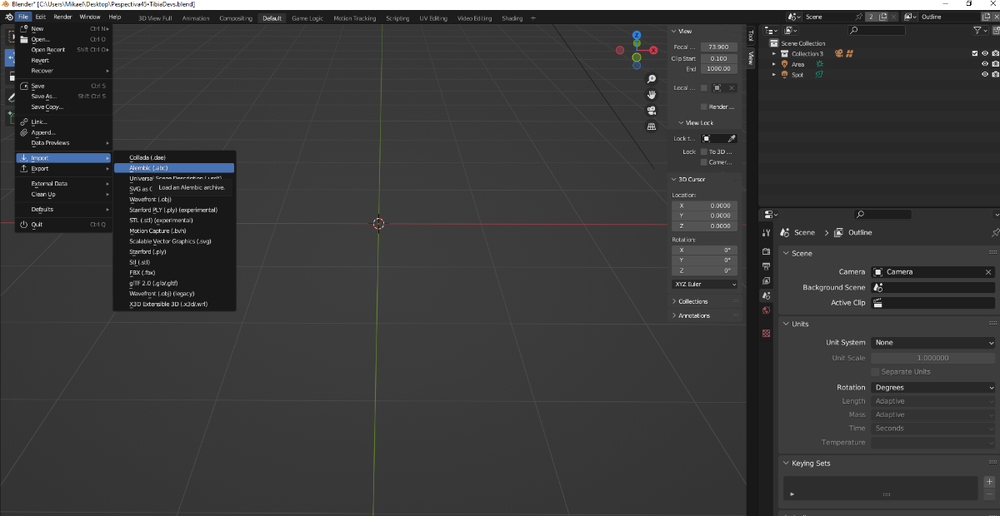This screenshot has width=1000, height=516.
Task: Open the XYZ Euler rotation mode dropdown
Action: (705, 284)
